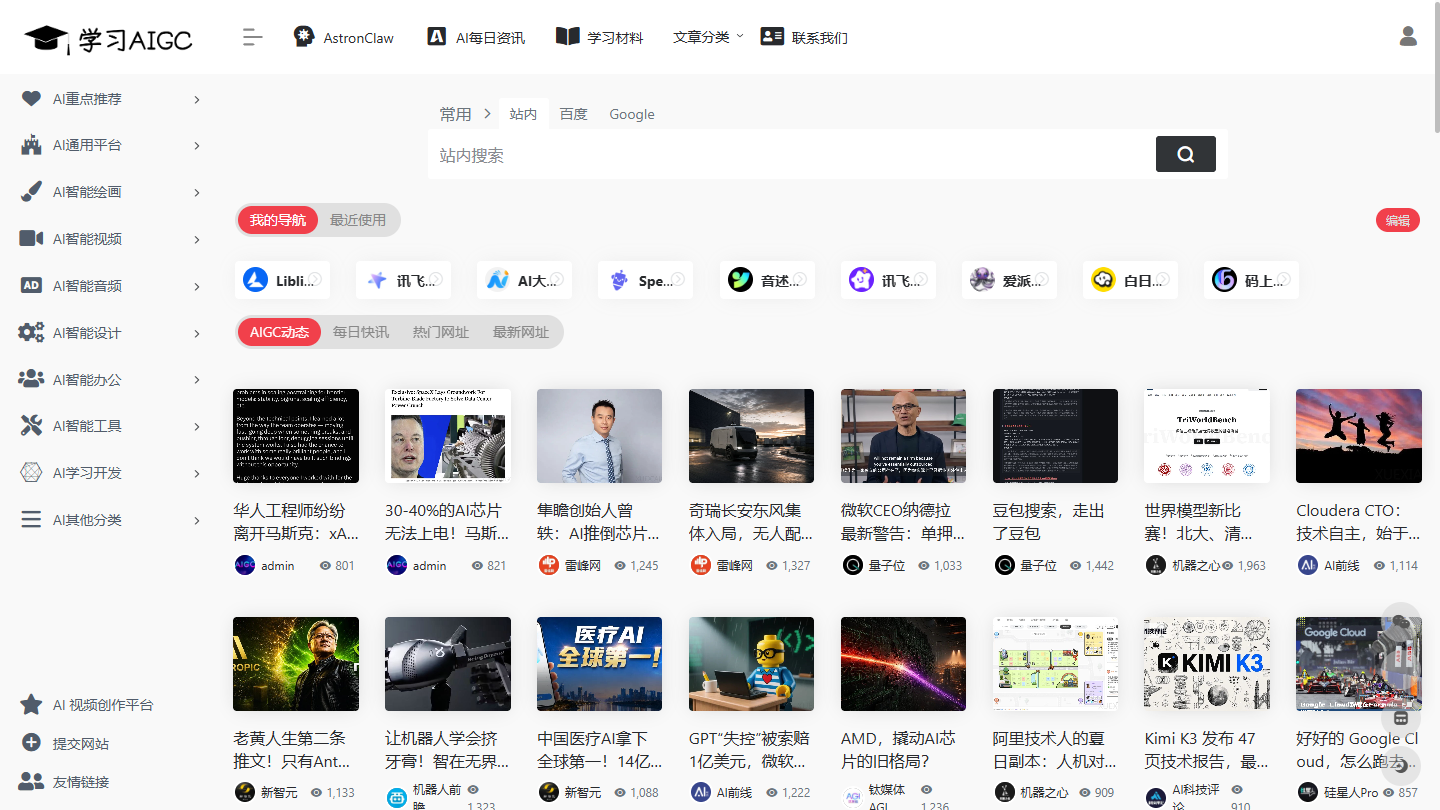The image size is (1440, 810).
Task: Open 学习材料 in the top menu
Action: click(x=600, y=37)
